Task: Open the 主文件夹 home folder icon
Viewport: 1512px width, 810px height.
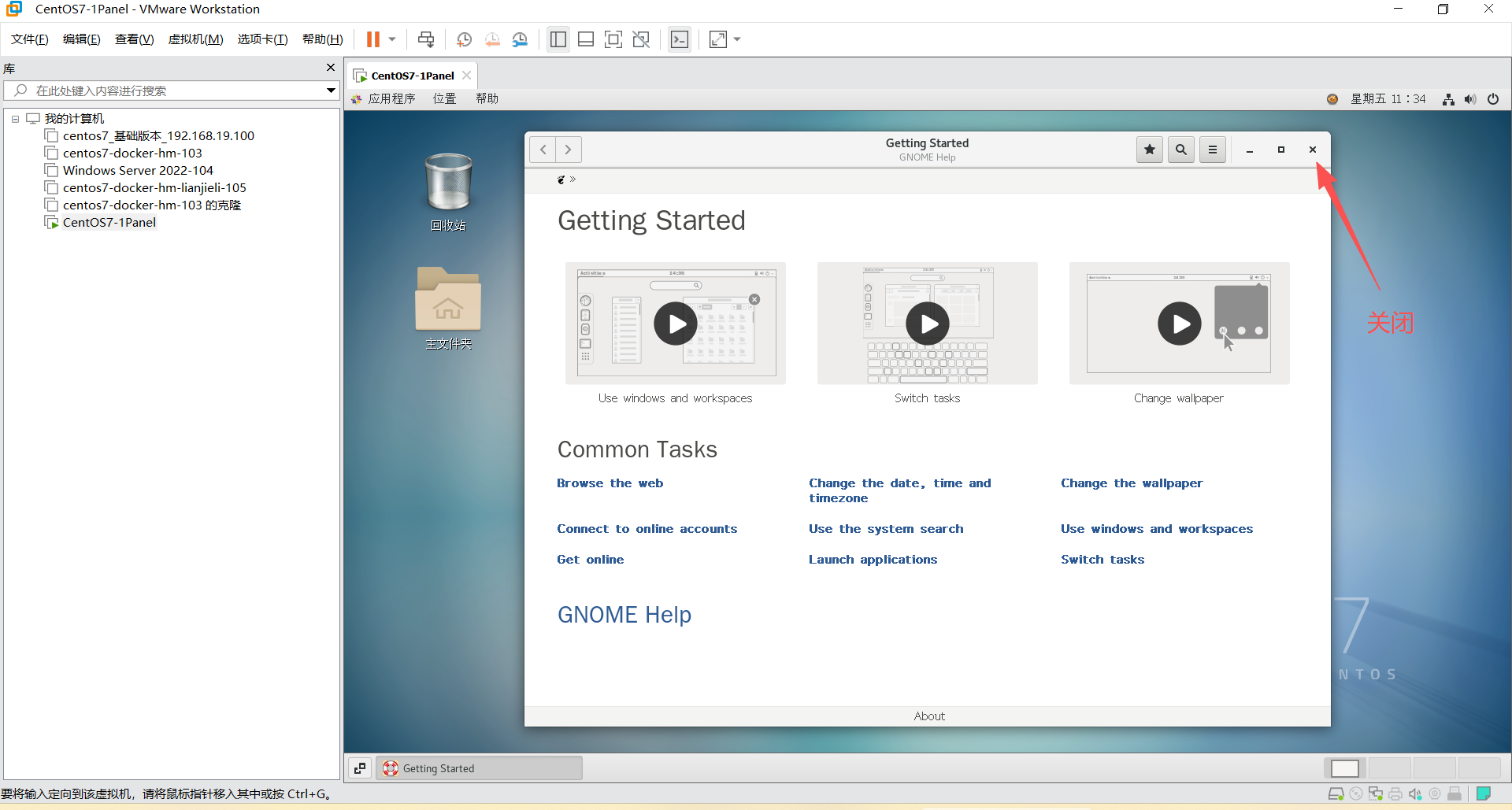Action: pyautogui.click(x=448, y=309)
